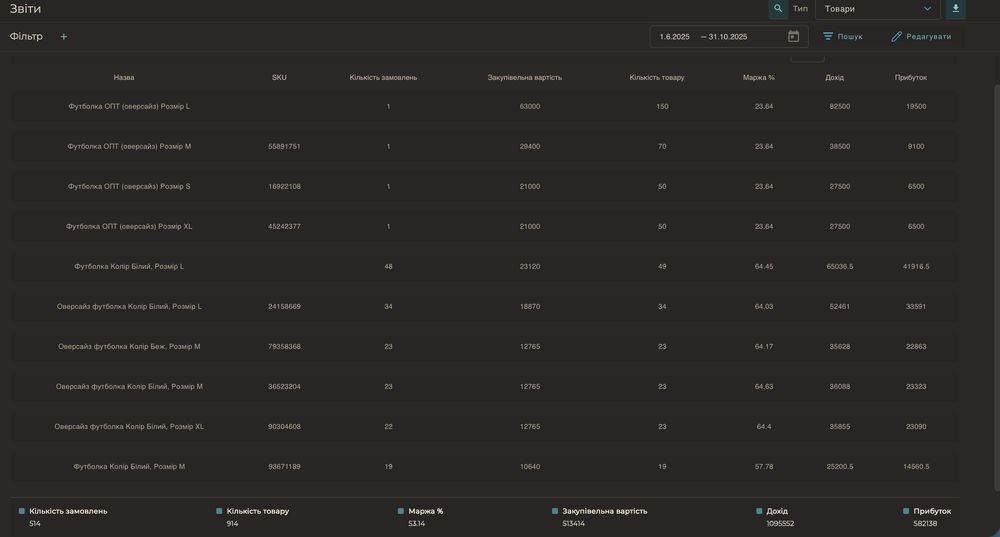Select row Оверсайз футболка Колір Беж, Розмір M
This screenshot has width=1000, height=537.
pyautogui.click(x=483, y=347)
